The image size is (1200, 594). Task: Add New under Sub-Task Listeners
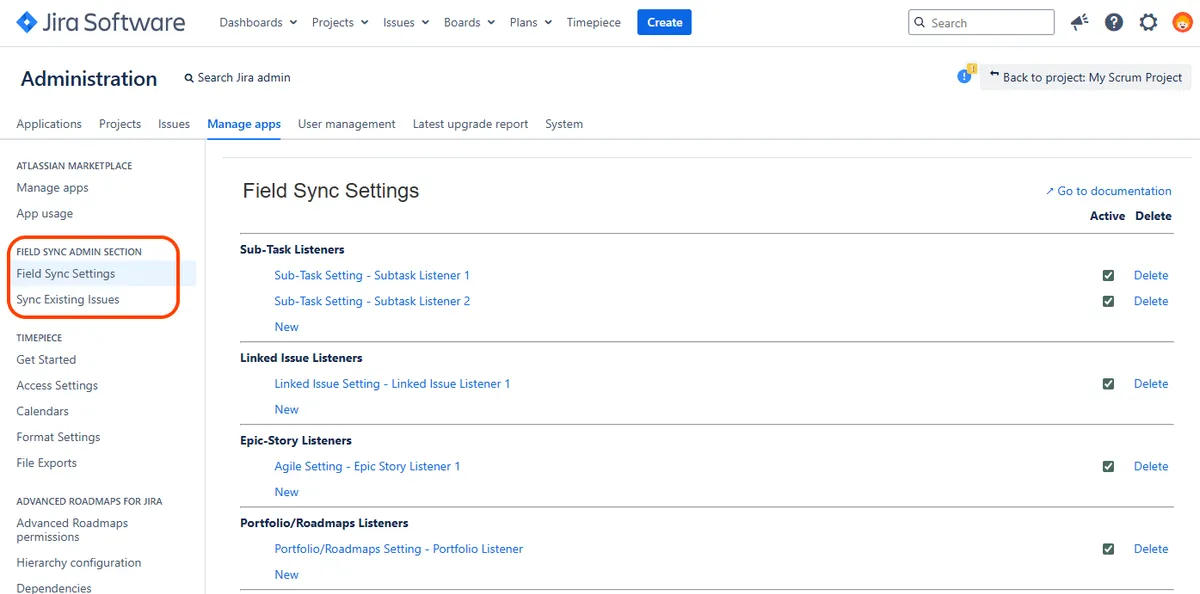(x=286, y=327)
